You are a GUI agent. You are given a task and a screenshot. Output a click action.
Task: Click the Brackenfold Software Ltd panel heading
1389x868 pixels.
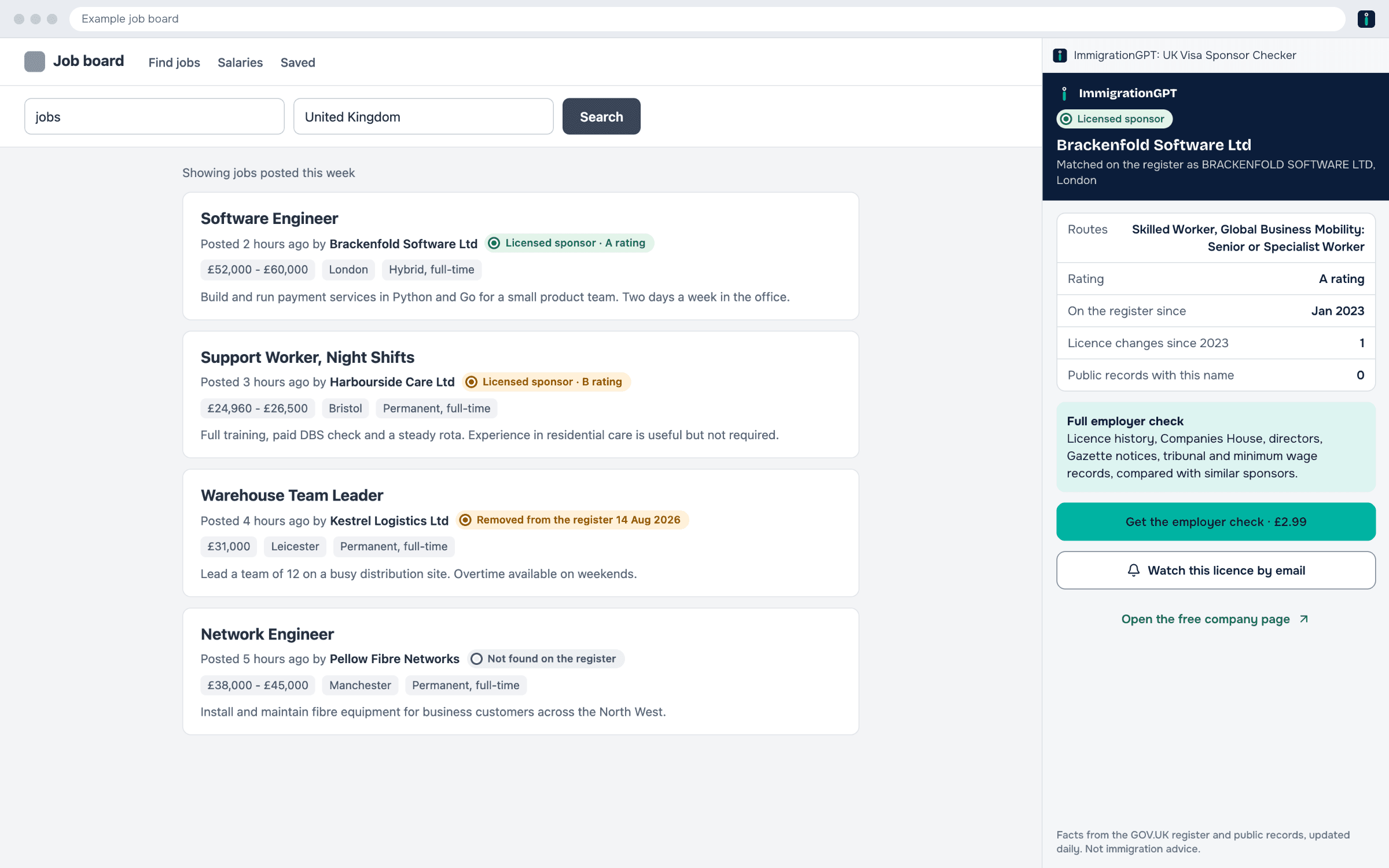tap(1153, 145)
